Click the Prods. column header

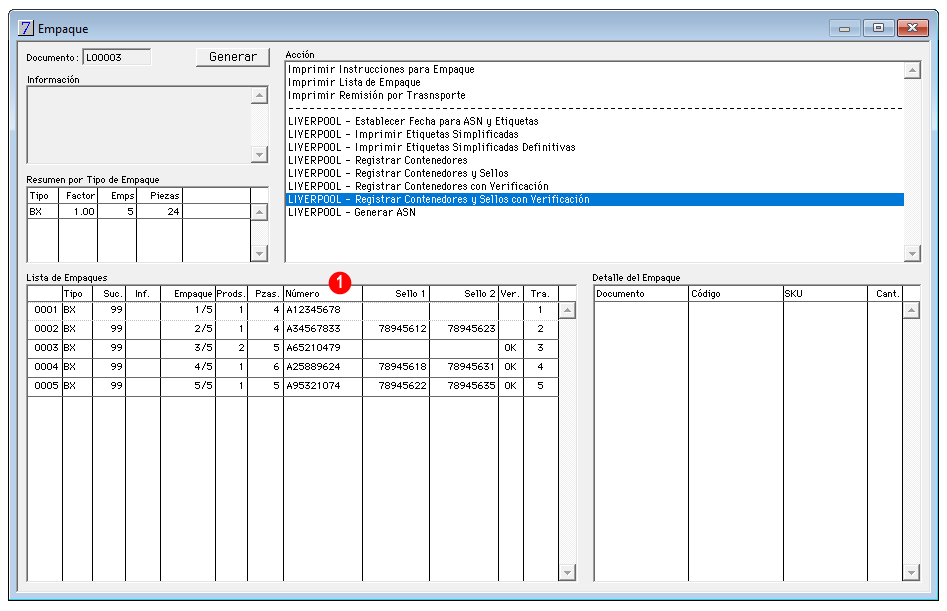(x=231, y=293)
